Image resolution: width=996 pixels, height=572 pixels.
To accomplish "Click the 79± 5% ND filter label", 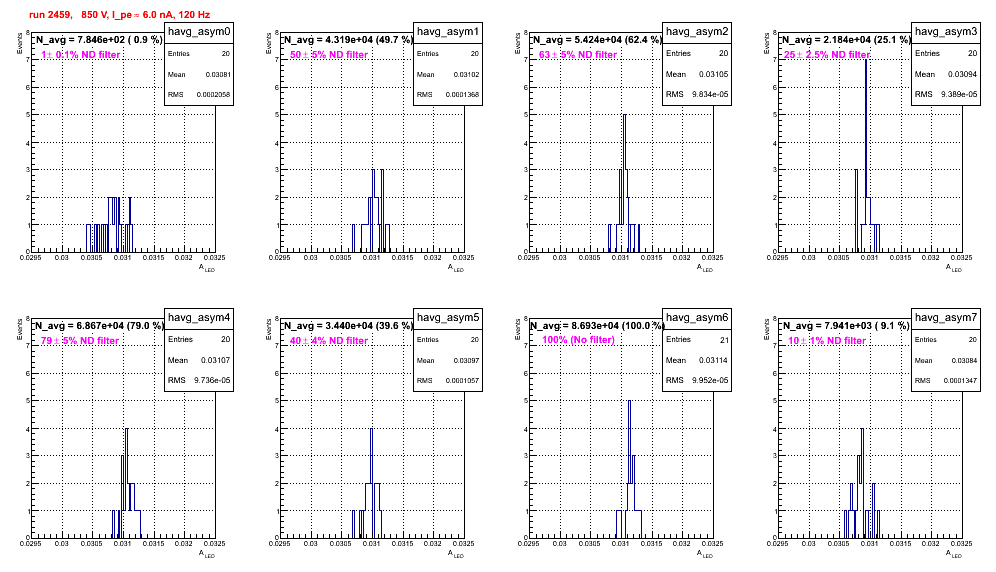I will point(80,341).
